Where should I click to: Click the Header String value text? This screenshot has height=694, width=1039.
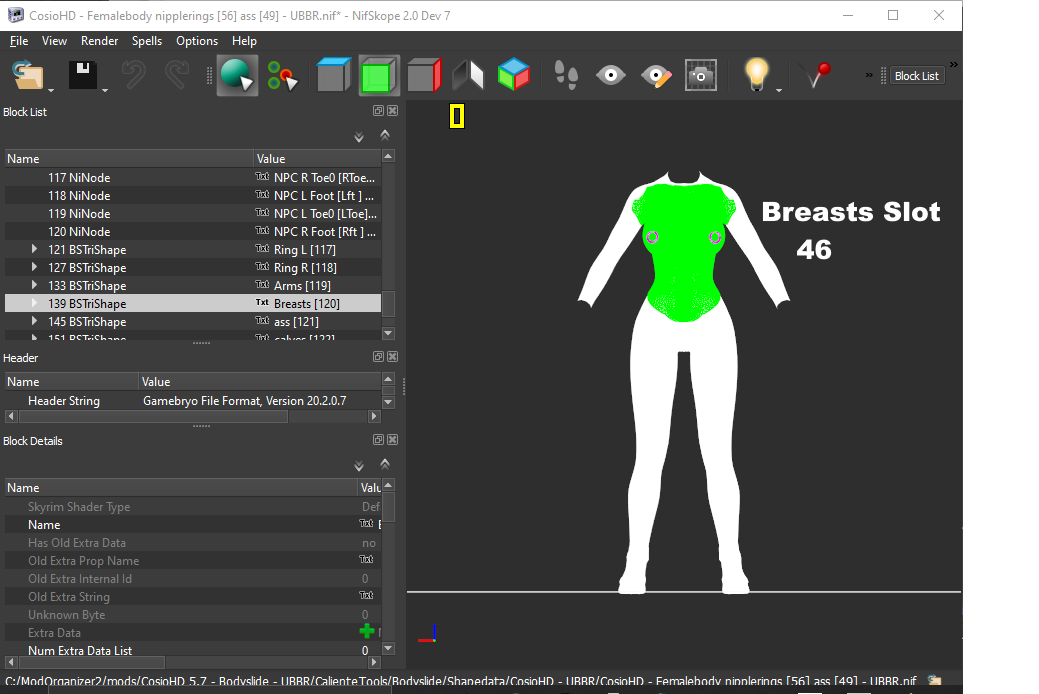(x=245, y=401)
